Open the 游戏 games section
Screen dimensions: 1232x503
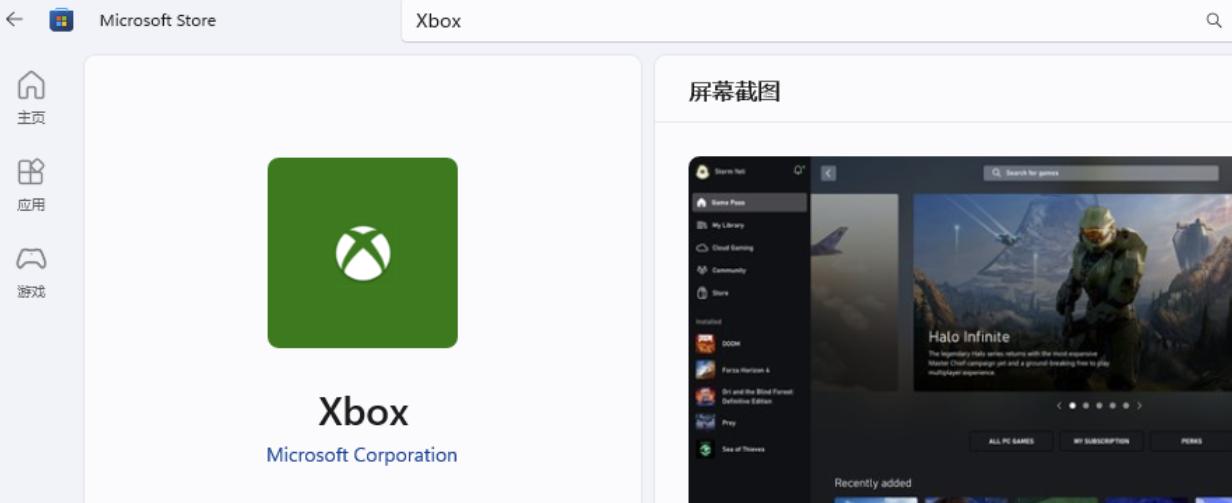pos(31,272)
